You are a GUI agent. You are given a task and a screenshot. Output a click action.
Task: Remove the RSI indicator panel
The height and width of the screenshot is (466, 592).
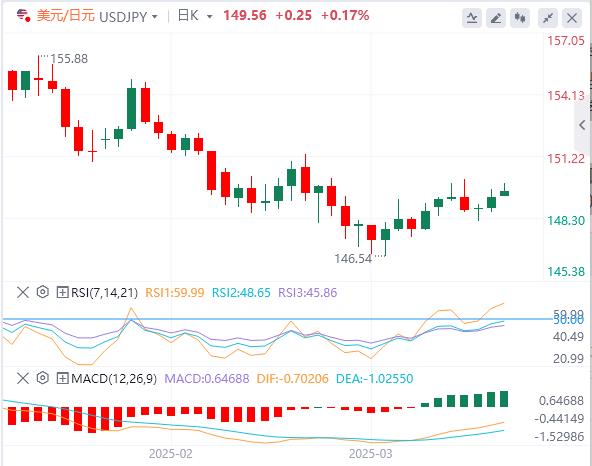click(x=23, y=292)
